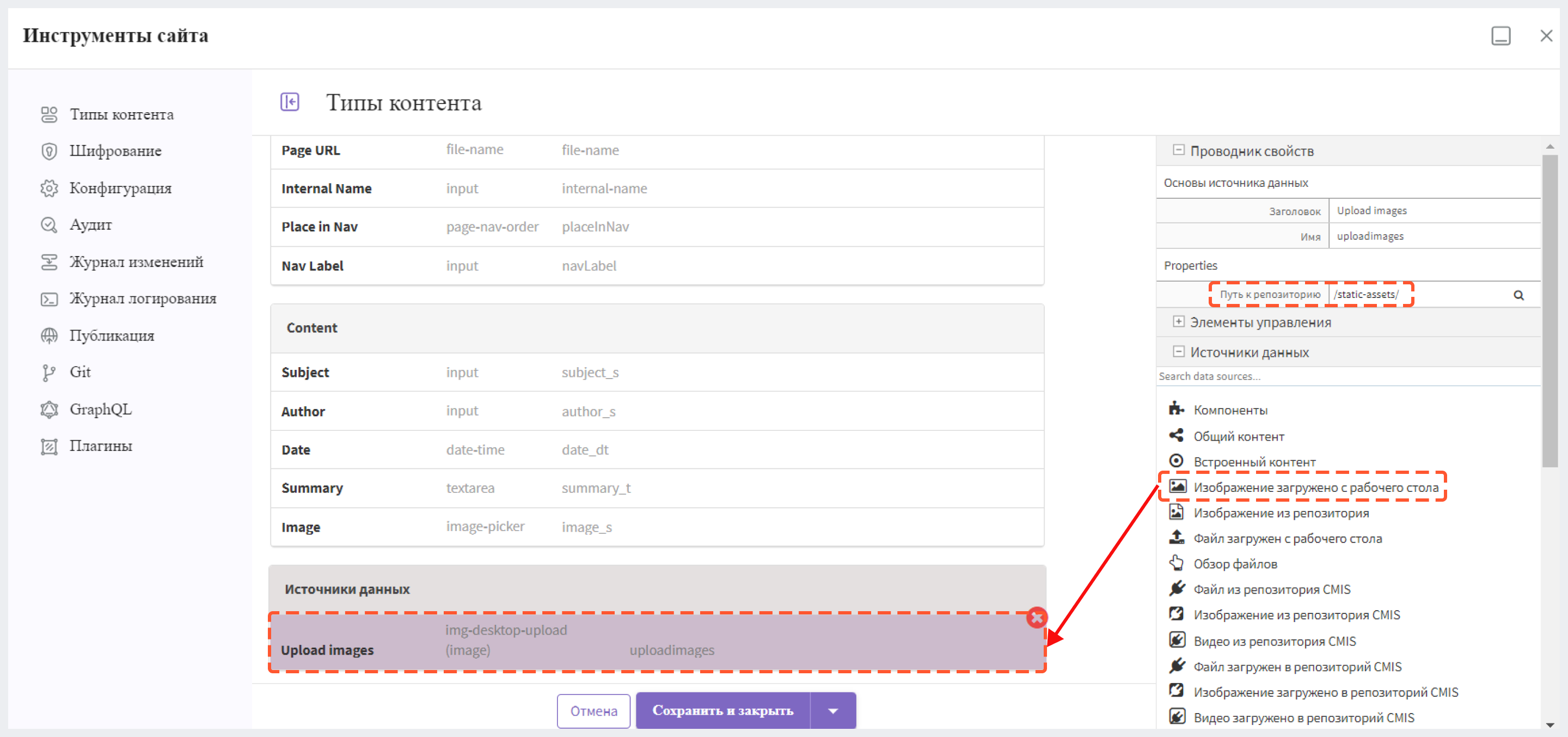Collapse the Проводник свойств panel
The width and height of the screenshot is (1568, 737).
click(x=1178, y=150)
